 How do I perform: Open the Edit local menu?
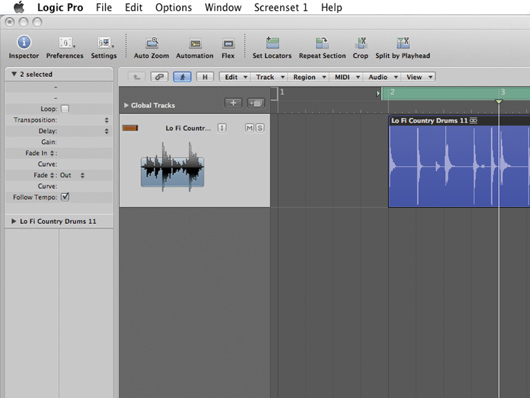coord(236,77)
